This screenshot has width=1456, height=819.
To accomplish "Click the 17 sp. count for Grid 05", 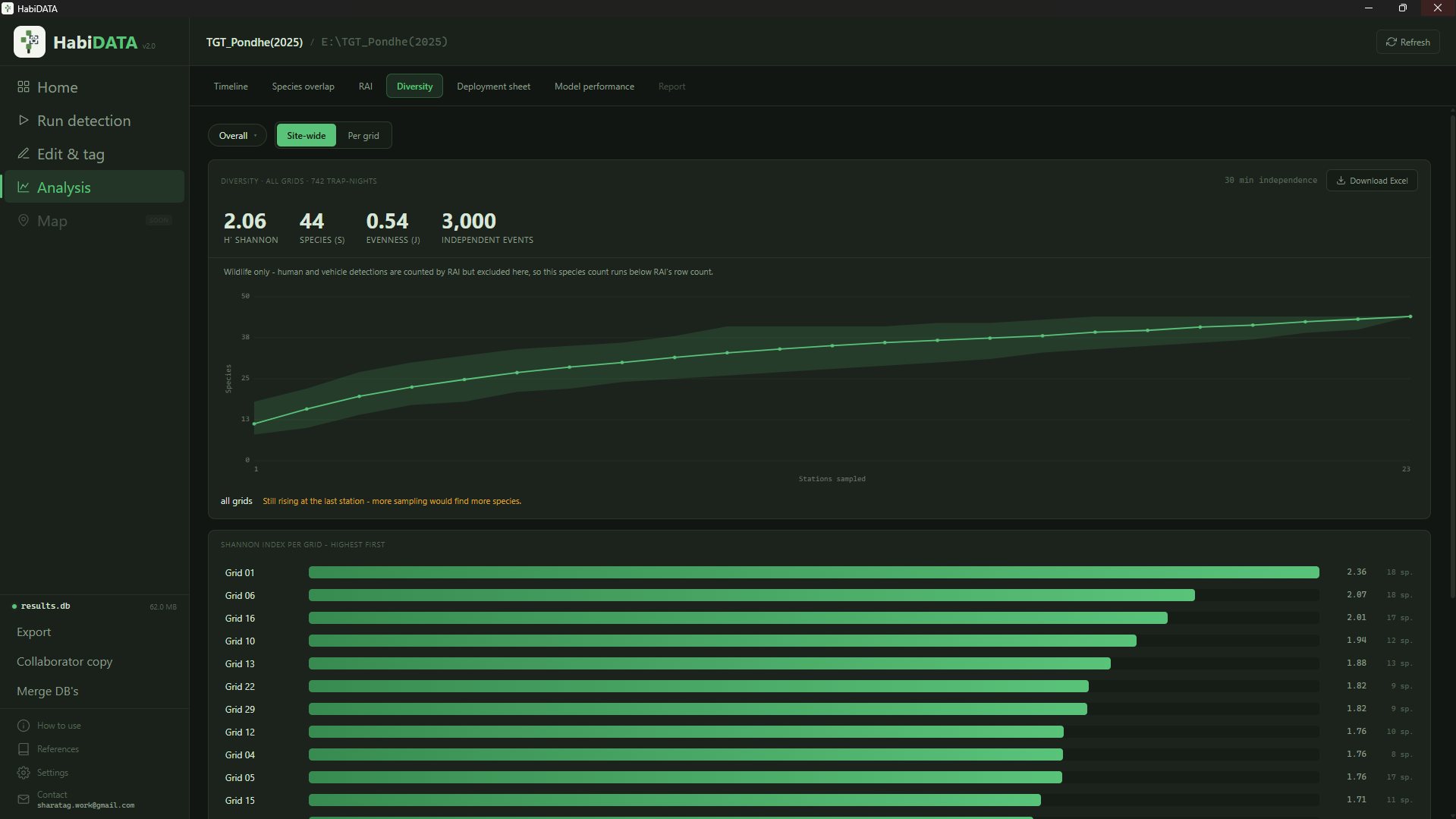I will (1398, 777).
